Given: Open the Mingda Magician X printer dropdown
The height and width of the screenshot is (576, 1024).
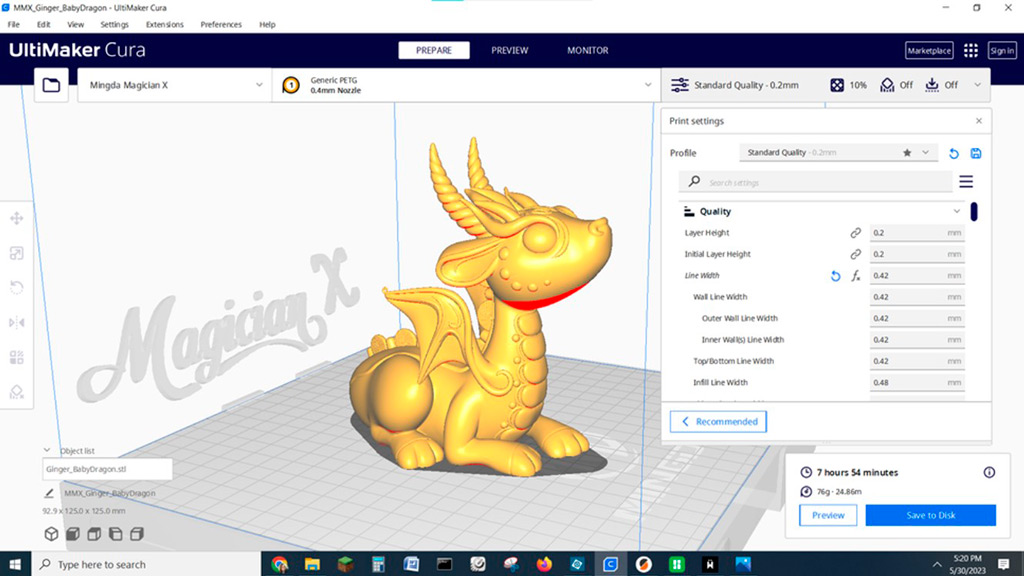Looking at the screenshot, I should click(x=171, y=86).
